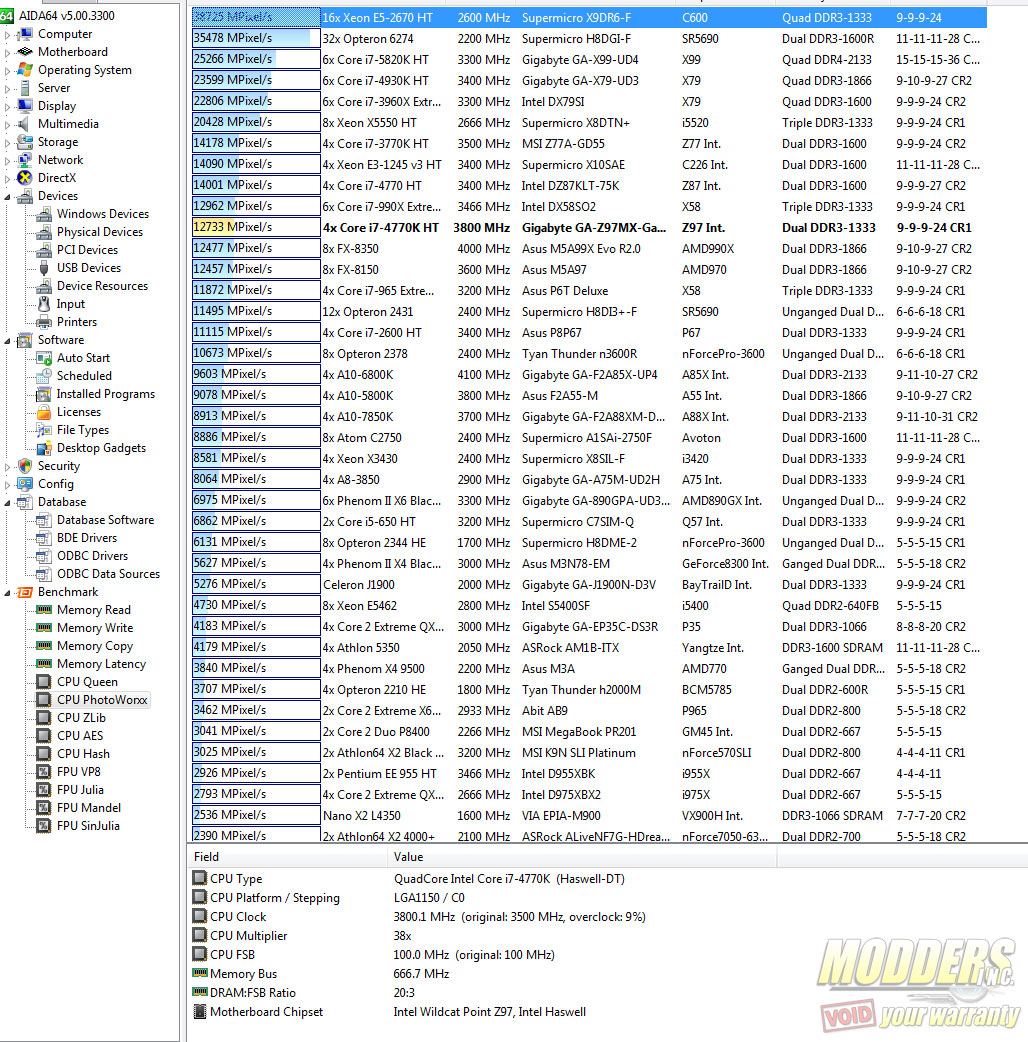Select CPU PhotoWorxx benchmark
Image resolution: width=1028 pixels, height=1042 pixels.
coord(102,700)
